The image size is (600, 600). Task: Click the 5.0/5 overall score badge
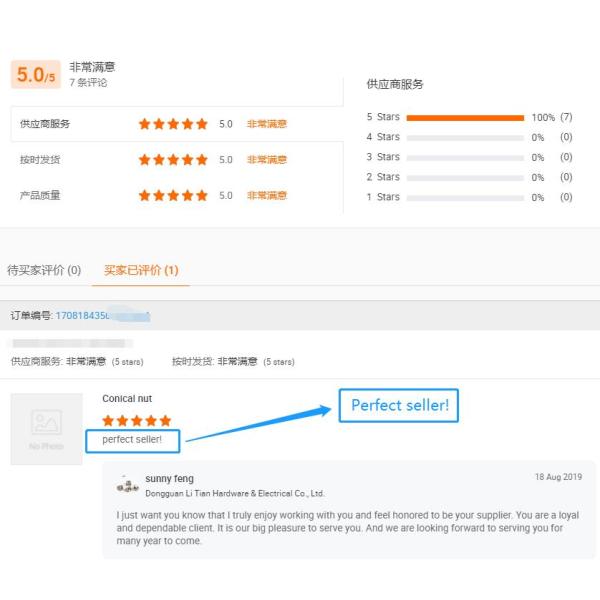37,75
